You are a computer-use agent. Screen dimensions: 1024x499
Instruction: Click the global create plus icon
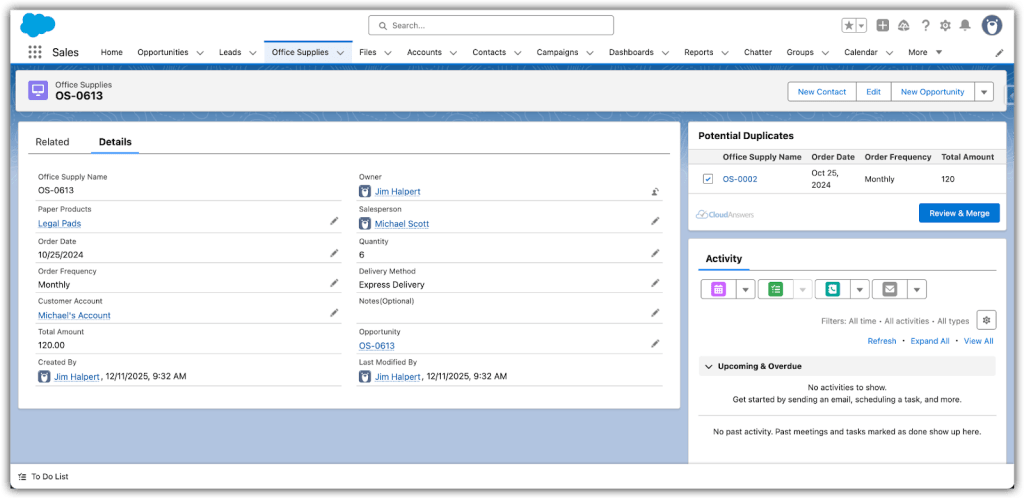882,25
